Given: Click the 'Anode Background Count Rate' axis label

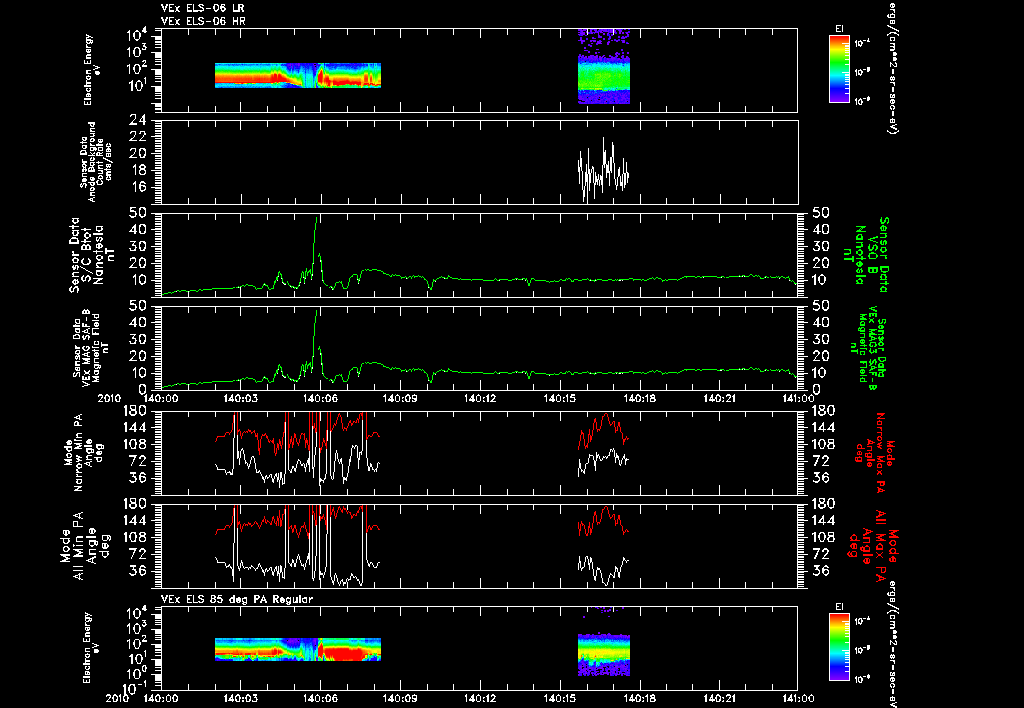Looking at the screenshot, I should tap(95, 162).
